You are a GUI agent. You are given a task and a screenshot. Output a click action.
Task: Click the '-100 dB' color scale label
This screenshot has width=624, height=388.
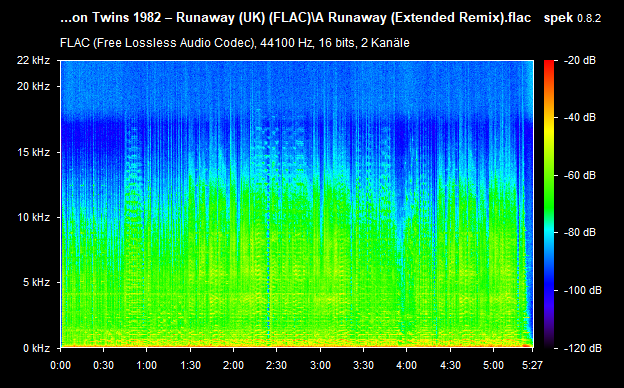click(583, 291)
